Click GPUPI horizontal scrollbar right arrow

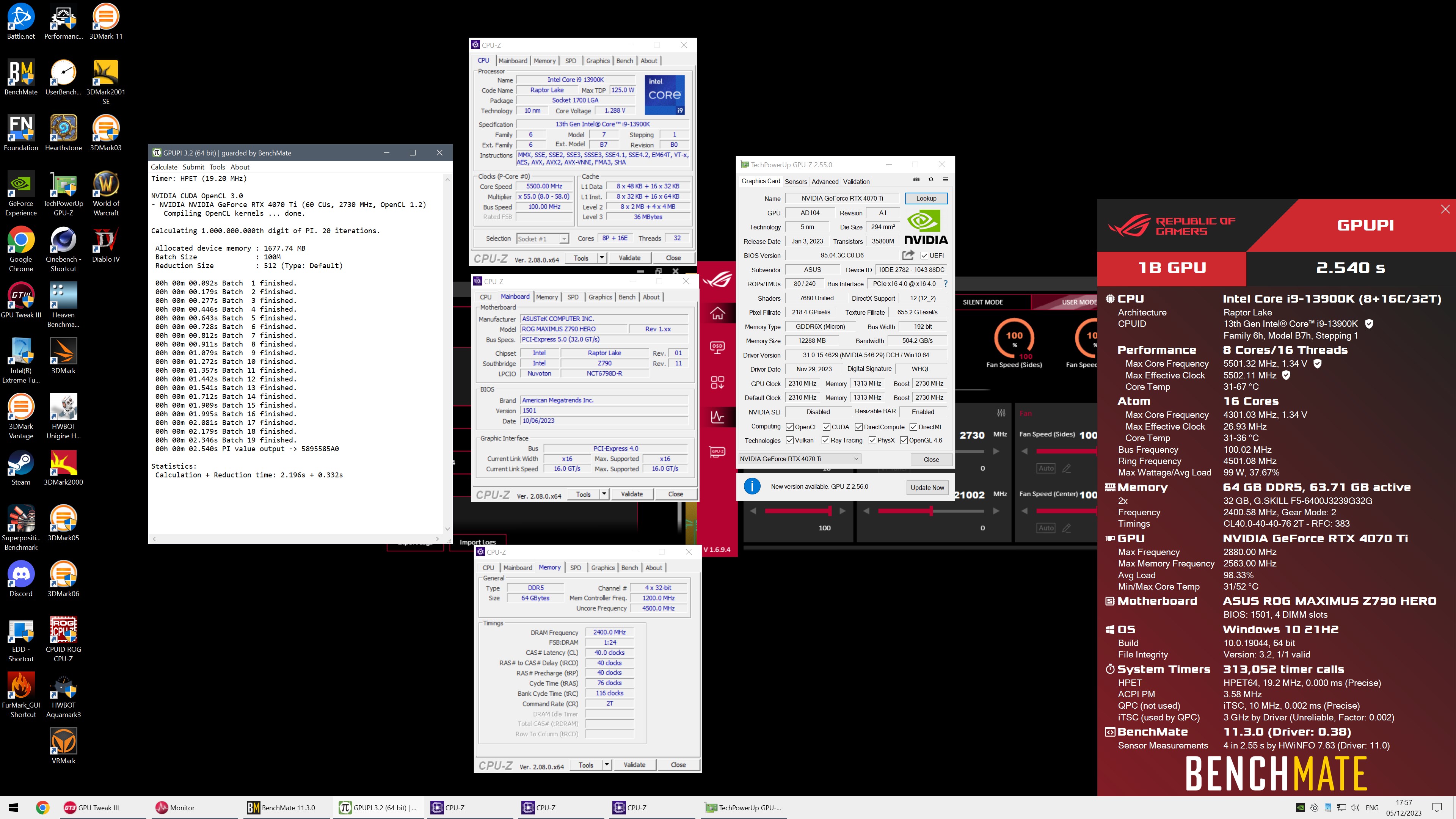point(438,539)
